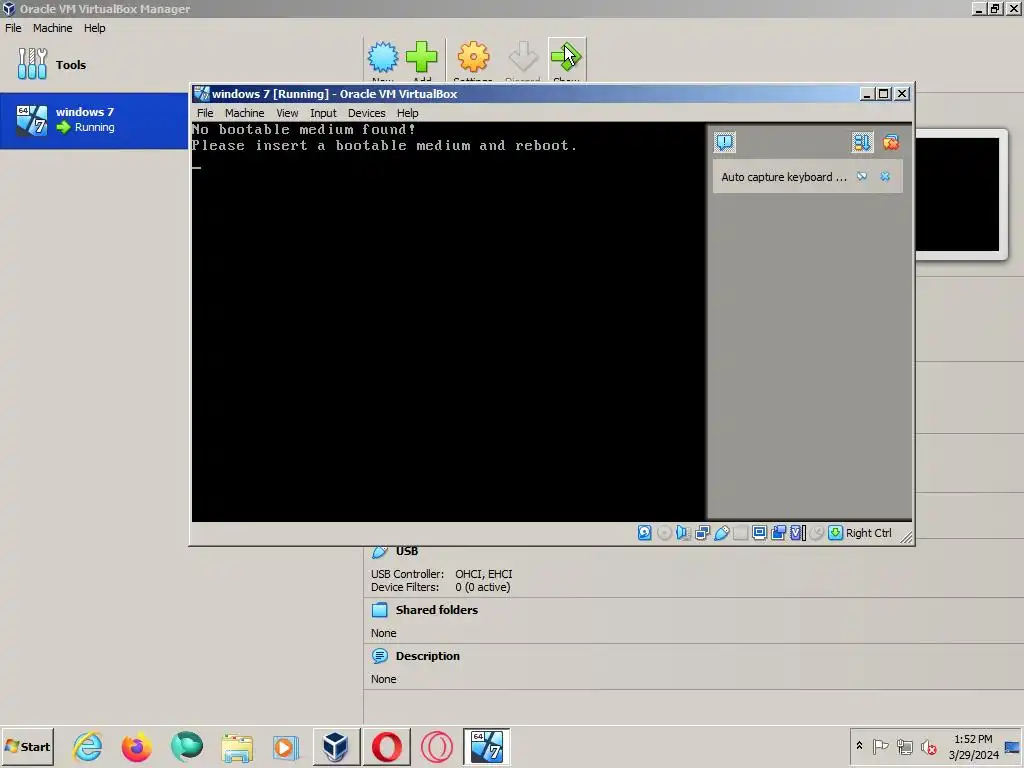This screenshot has height=768, width=1024.
Task: Click the green Add machine icon
Action: [421, 57]
